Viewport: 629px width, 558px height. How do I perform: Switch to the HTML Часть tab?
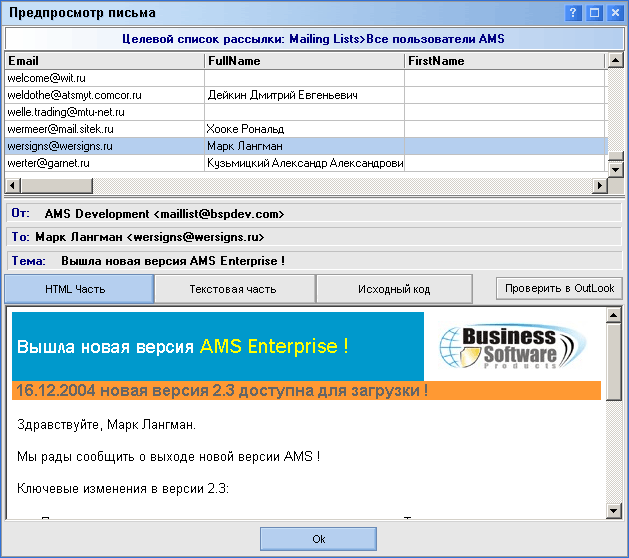(x=79, y=289)
